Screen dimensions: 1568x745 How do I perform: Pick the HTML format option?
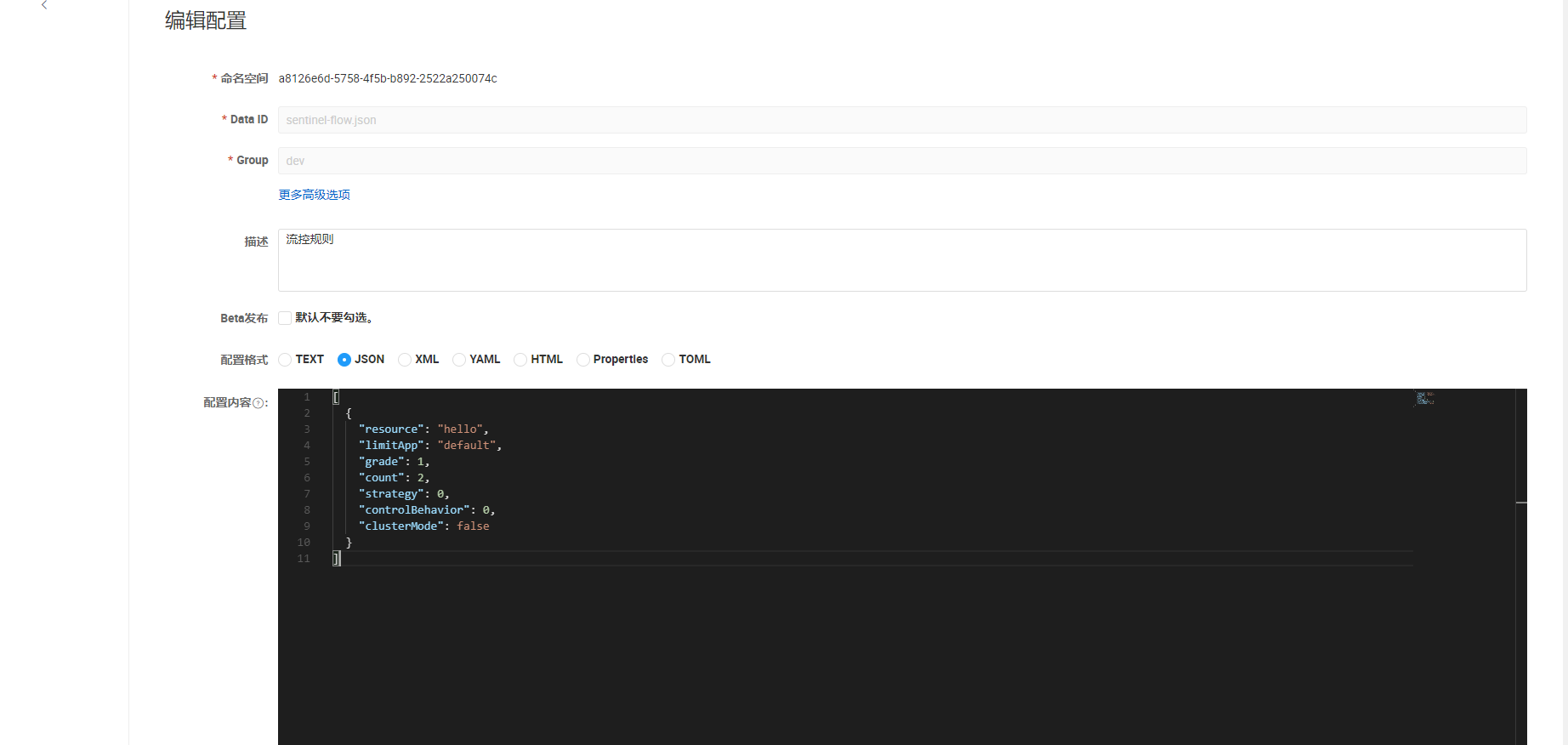click(x=520, y=360)
